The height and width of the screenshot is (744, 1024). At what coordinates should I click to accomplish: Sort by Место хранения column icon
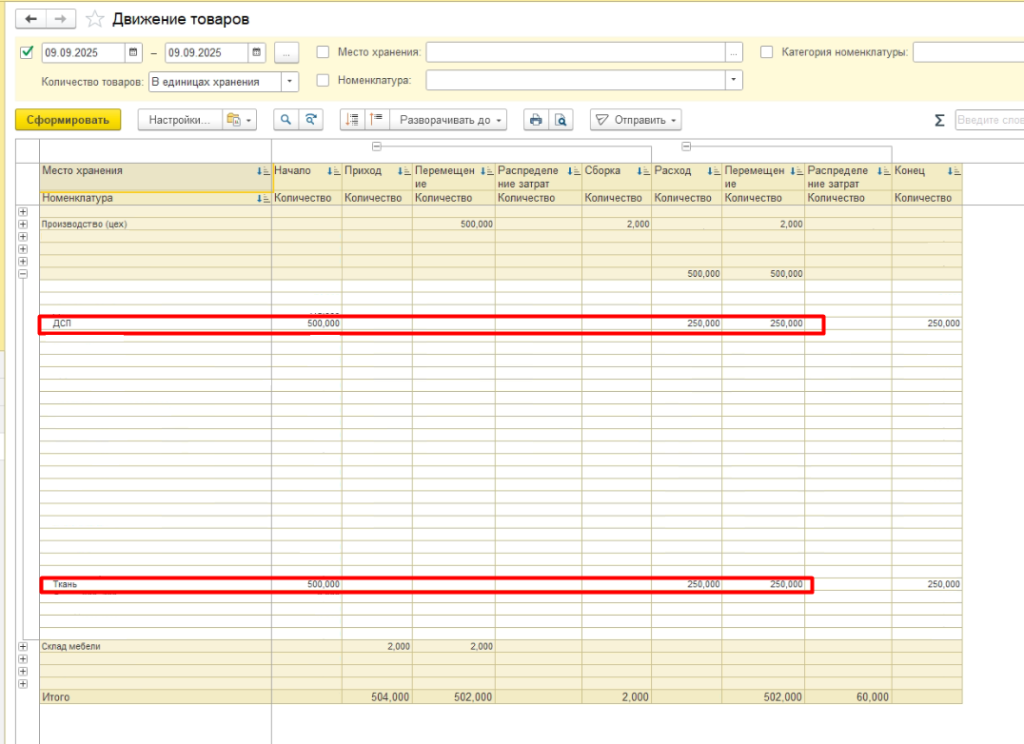tap(263, 171)
